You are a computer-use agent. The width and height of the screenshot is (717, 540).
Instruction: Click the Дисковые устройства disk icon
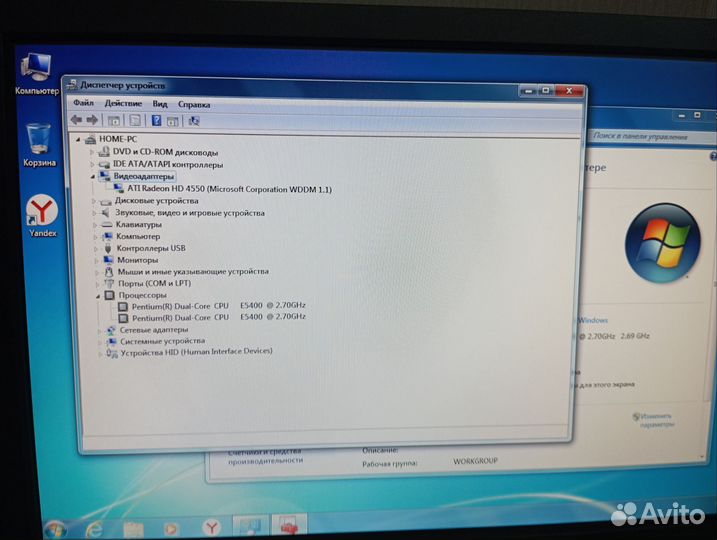click(x=106, y=201)
